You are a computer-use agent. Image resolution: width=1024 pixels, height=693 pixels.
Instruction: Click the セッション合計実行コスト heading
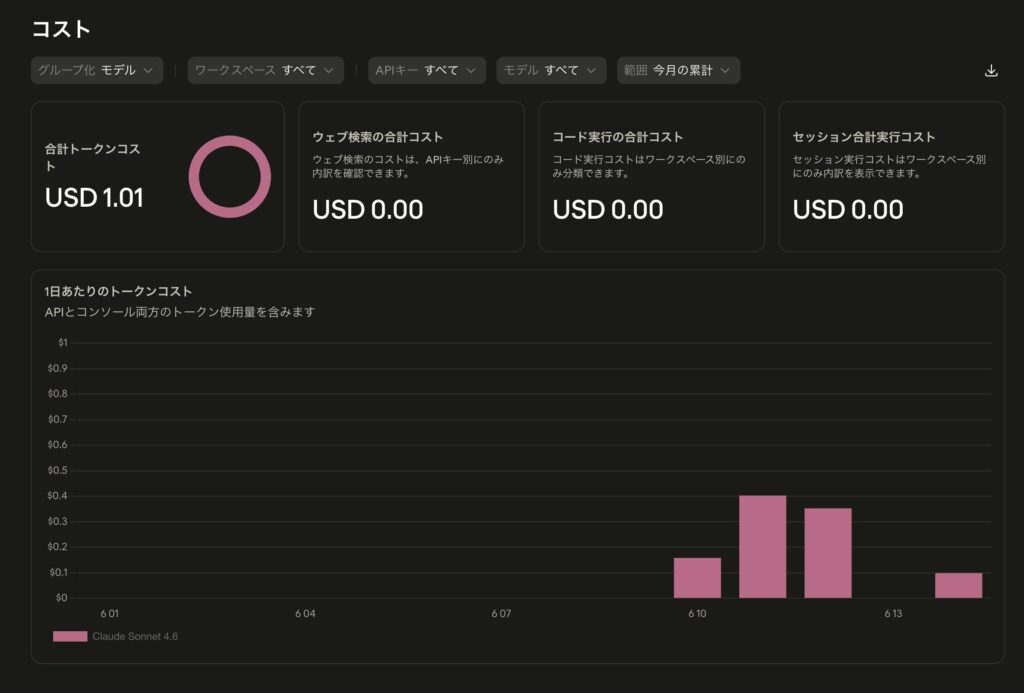(864, 137)
